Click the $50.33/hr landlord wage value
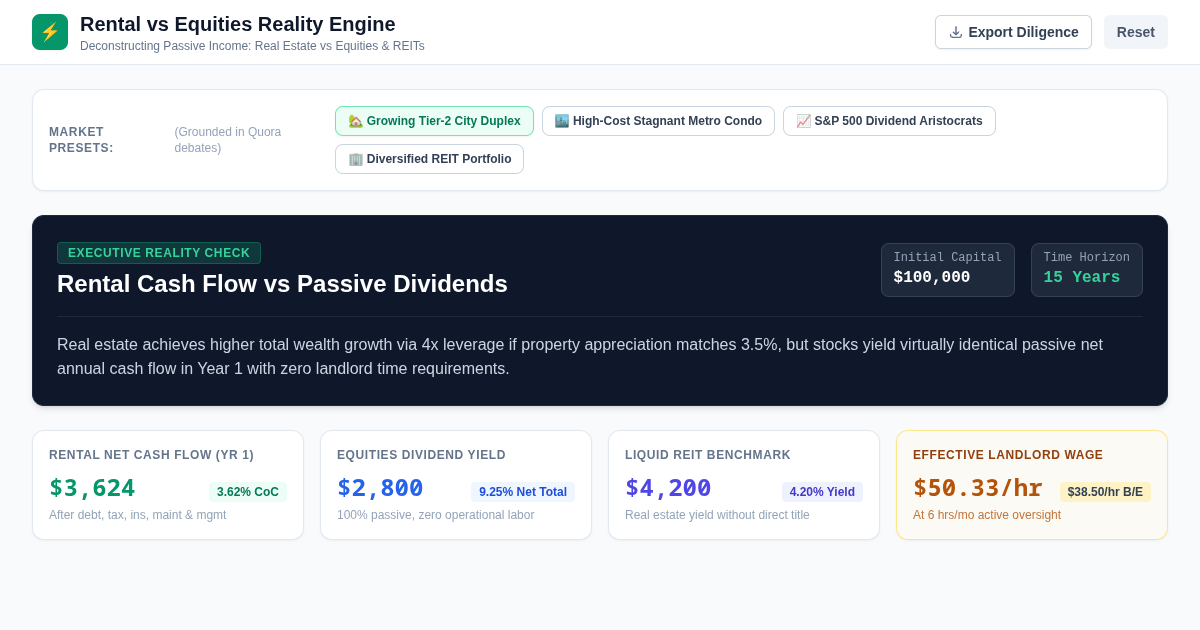This screenshot has width=1200, height=630. click(977, 488)
